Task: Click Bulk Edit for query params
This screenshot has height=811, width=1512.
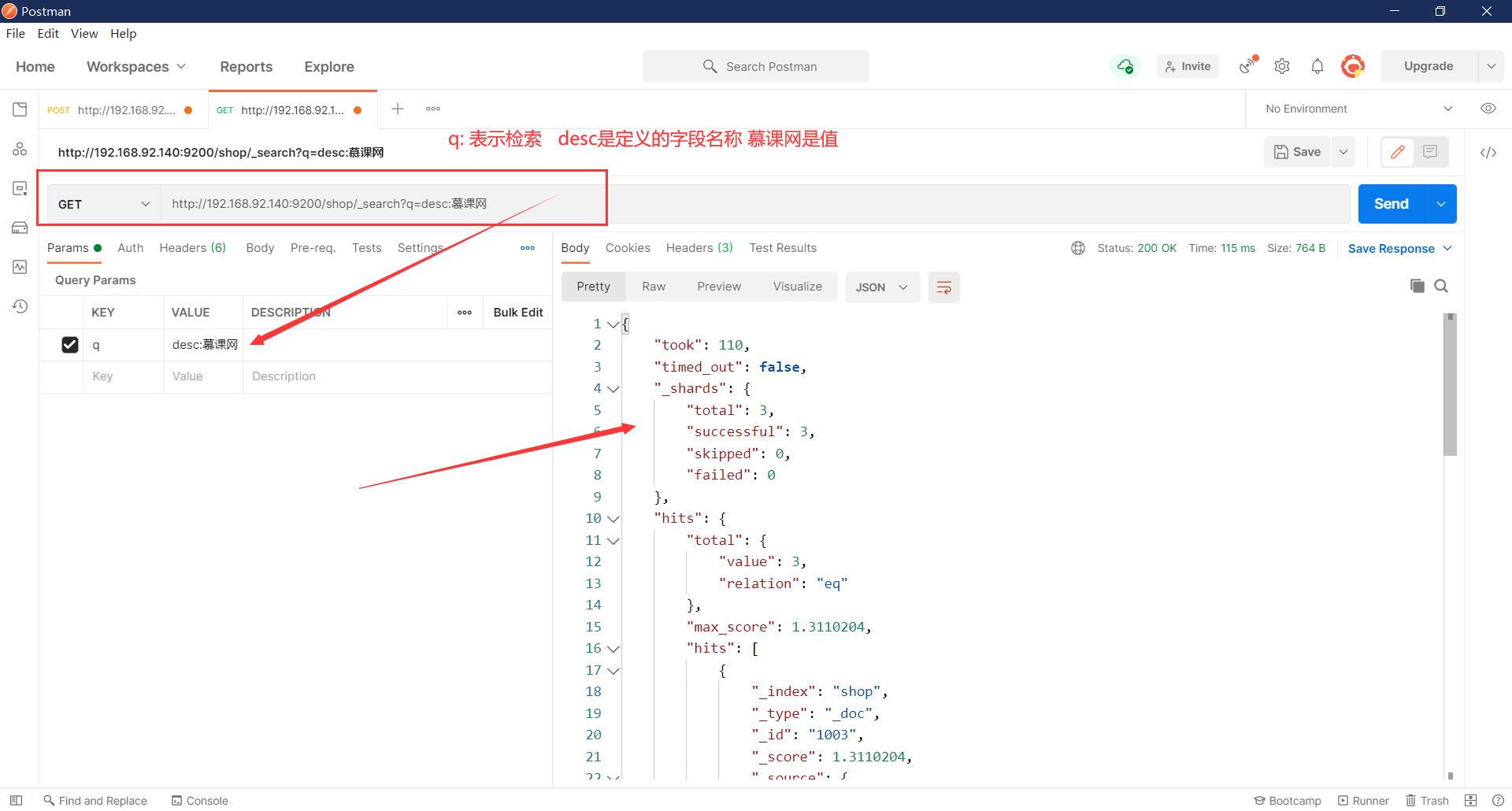Action: pyautogui.click(x=518, y=313)
